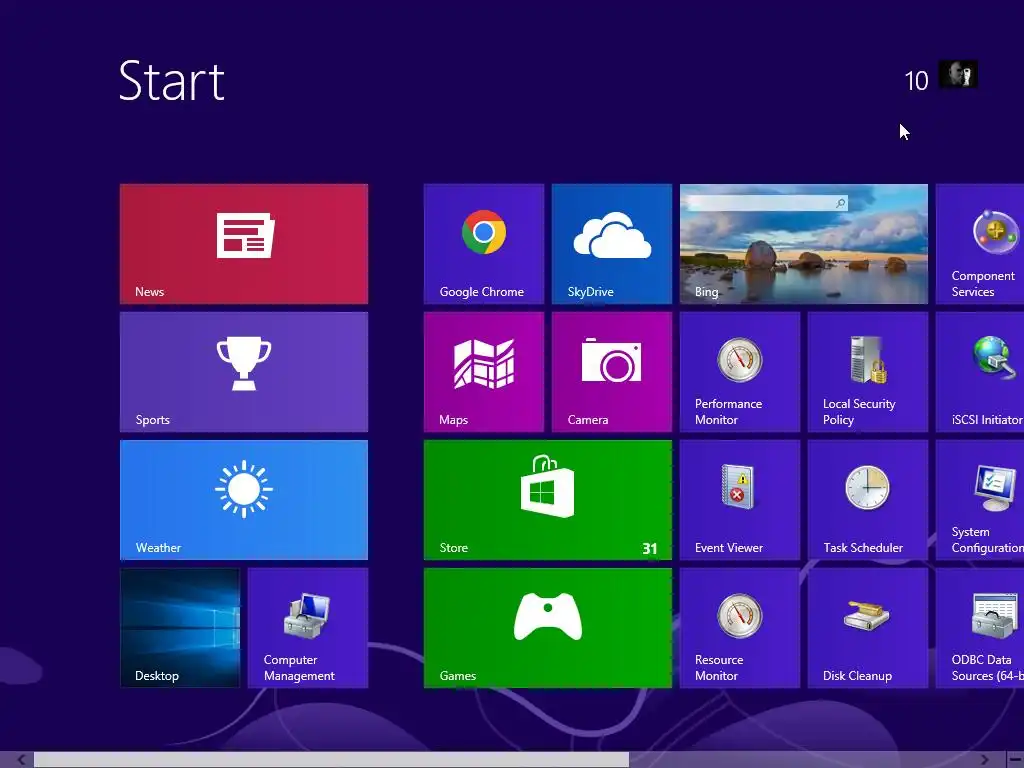This screenshot has height=768, width=1024.
Task: Open the News tile
Action: pyautogui.click(x=244, y=244)
